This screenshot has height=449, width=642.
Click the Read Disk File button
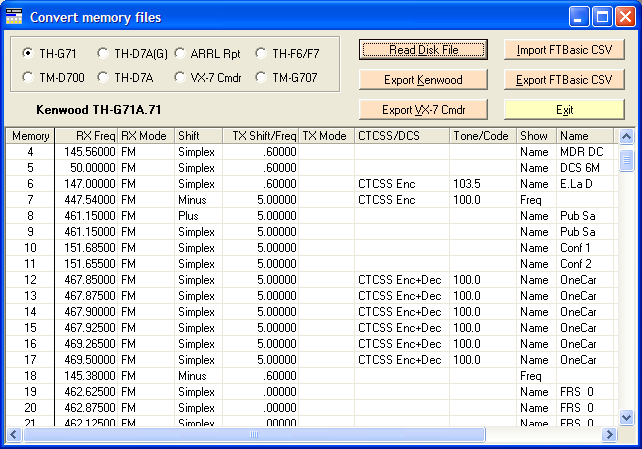click(x=423, y=50)
